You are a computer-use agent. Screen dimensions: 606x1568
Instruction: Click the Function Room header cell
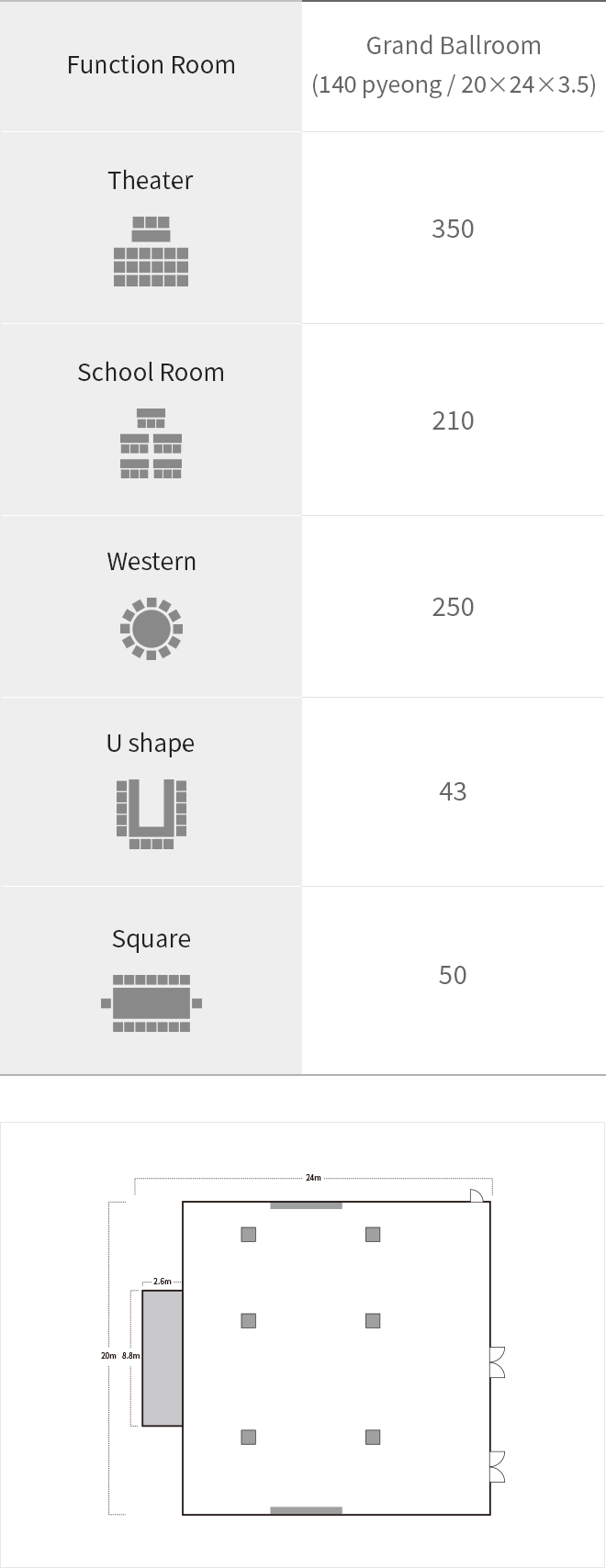pos(151,65)
